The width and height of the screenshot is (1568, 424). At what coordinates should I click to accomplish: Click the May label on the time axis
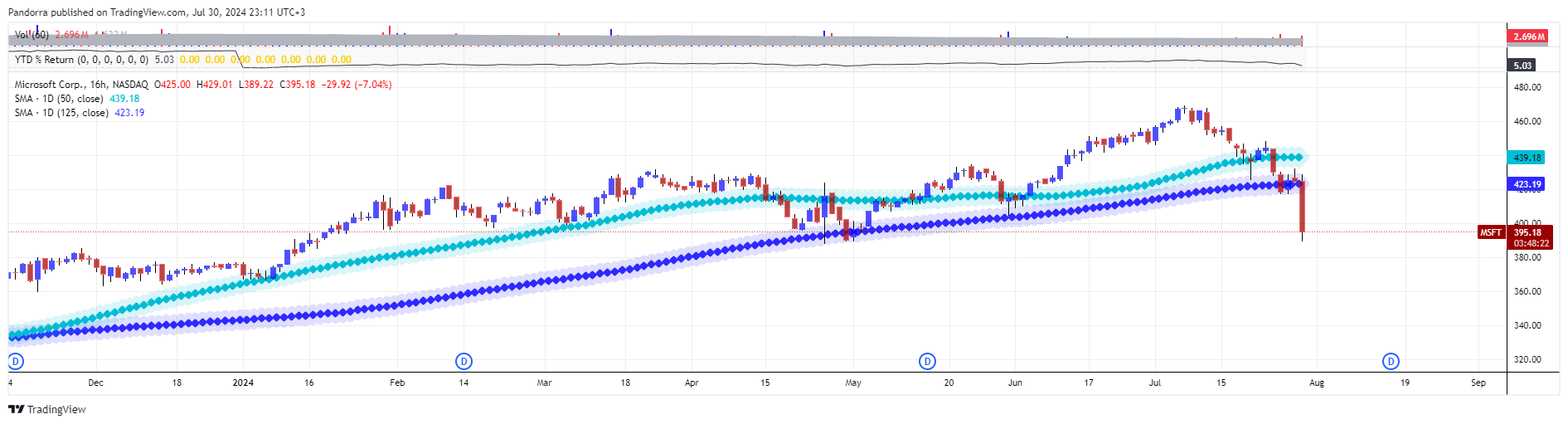[853, 383]
